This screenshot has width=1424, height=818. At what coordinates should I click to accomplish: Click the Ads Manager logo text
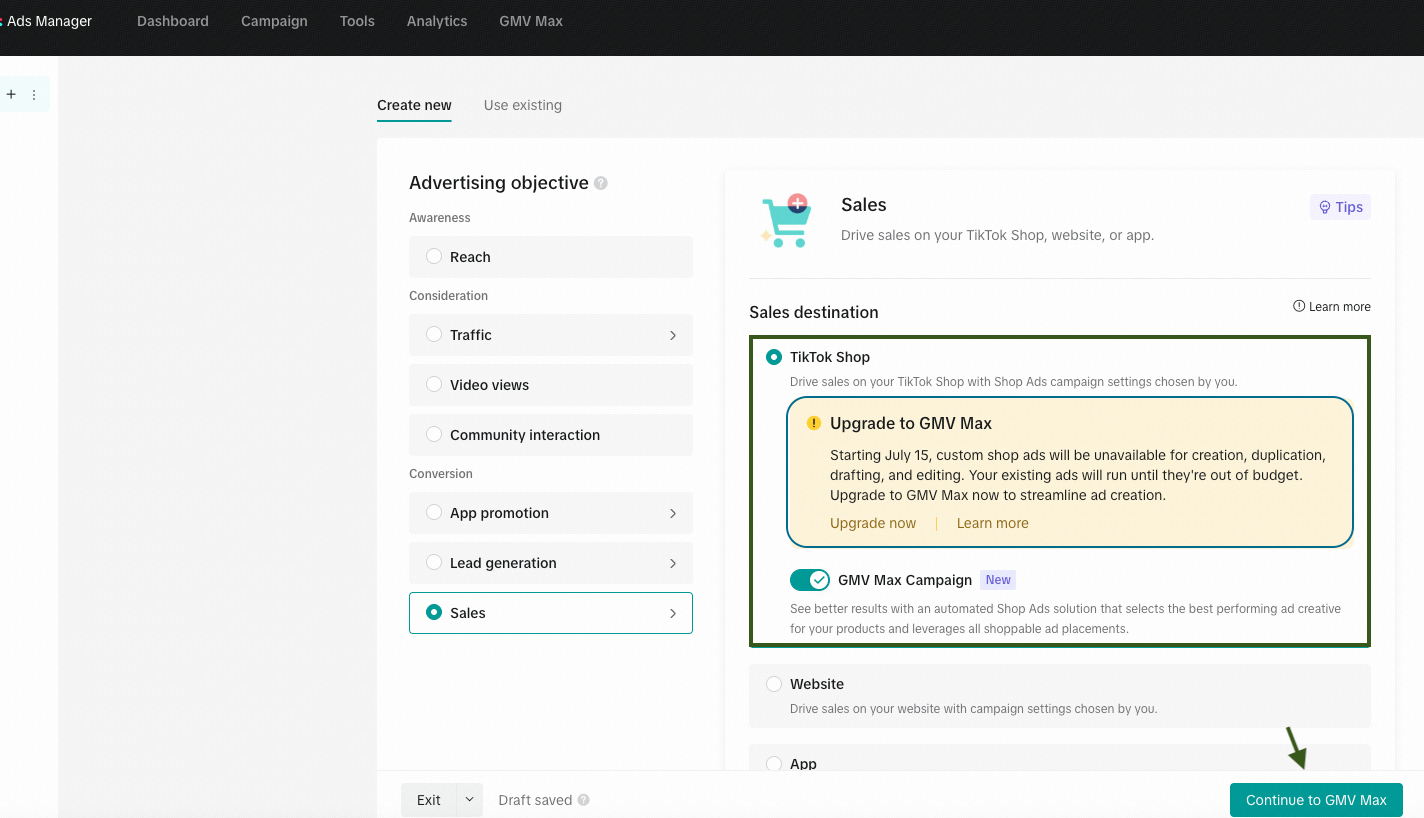point(50,21)
